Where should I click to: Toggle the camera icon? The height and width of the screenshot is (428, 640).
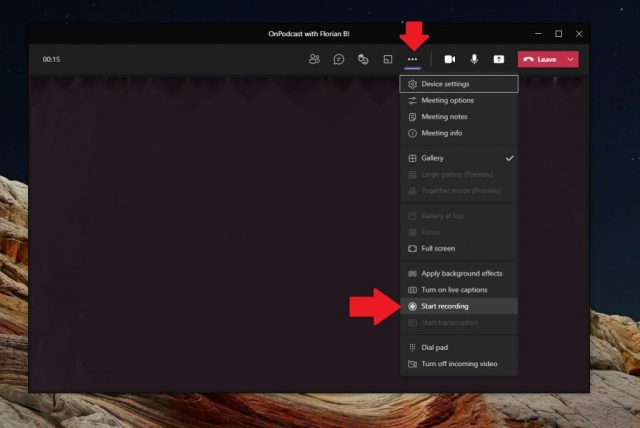pyautogui.click(x=450, y=59)
